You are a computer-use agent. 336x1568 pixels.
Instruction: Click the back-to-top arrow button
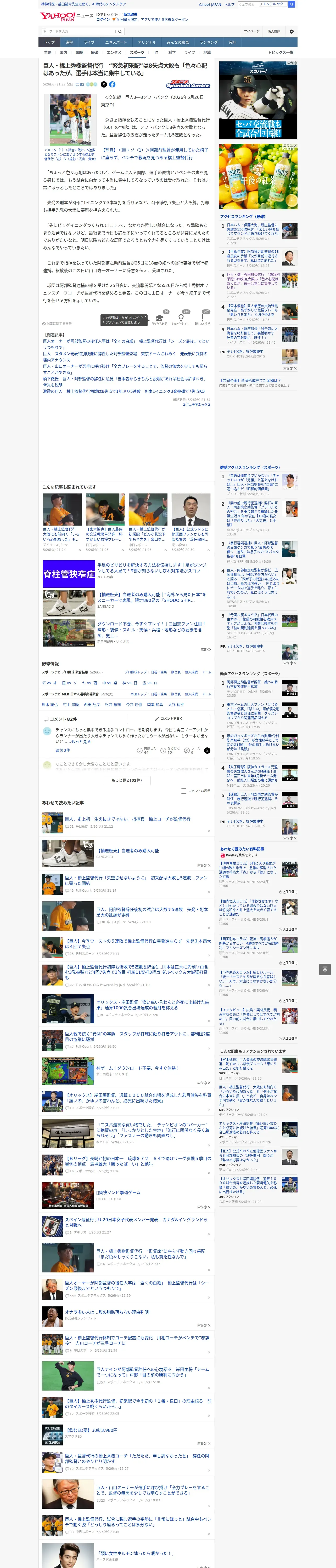(324, 969)
